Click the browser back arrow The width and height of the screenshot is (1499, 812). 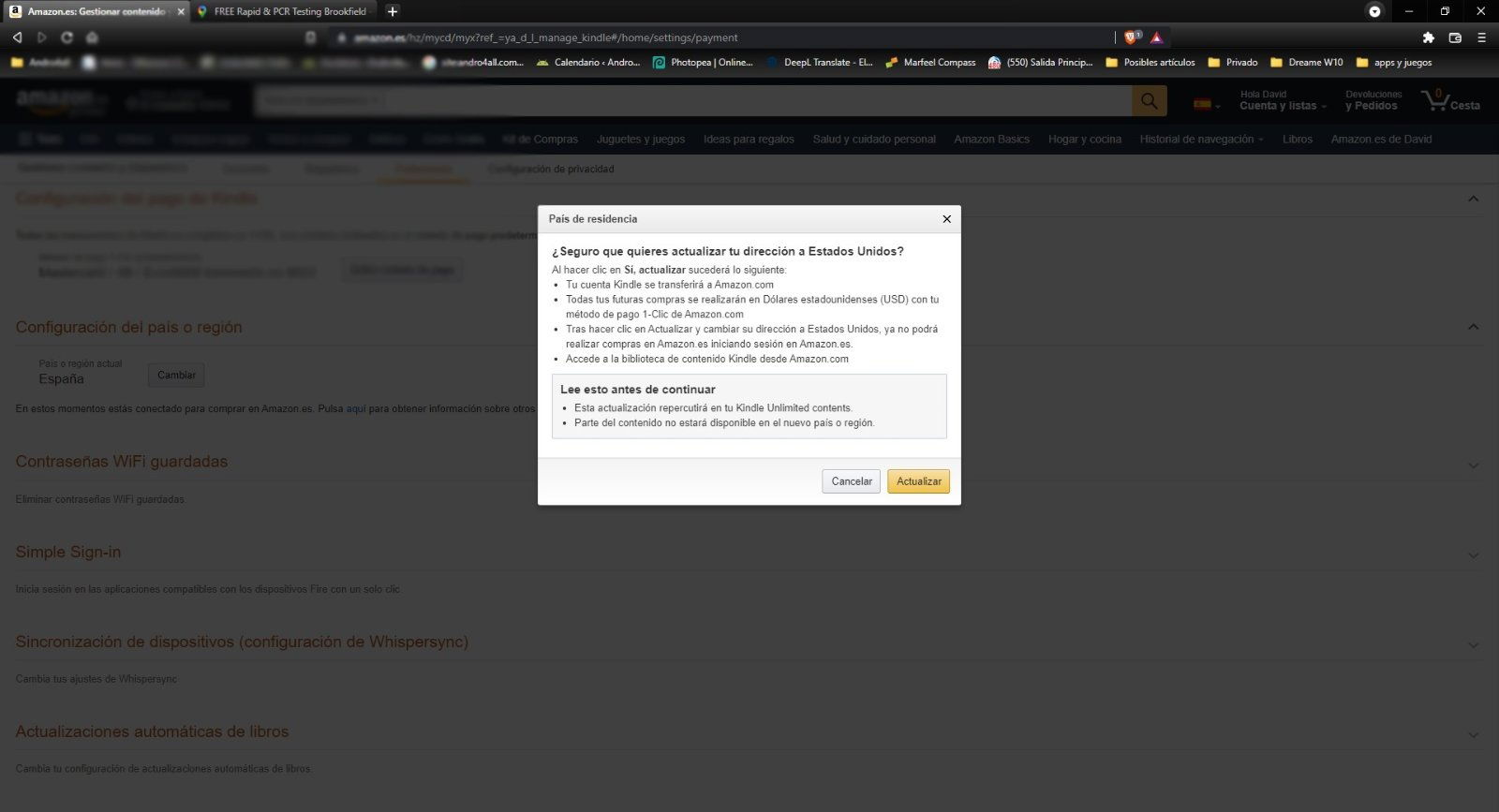point(17,37)
